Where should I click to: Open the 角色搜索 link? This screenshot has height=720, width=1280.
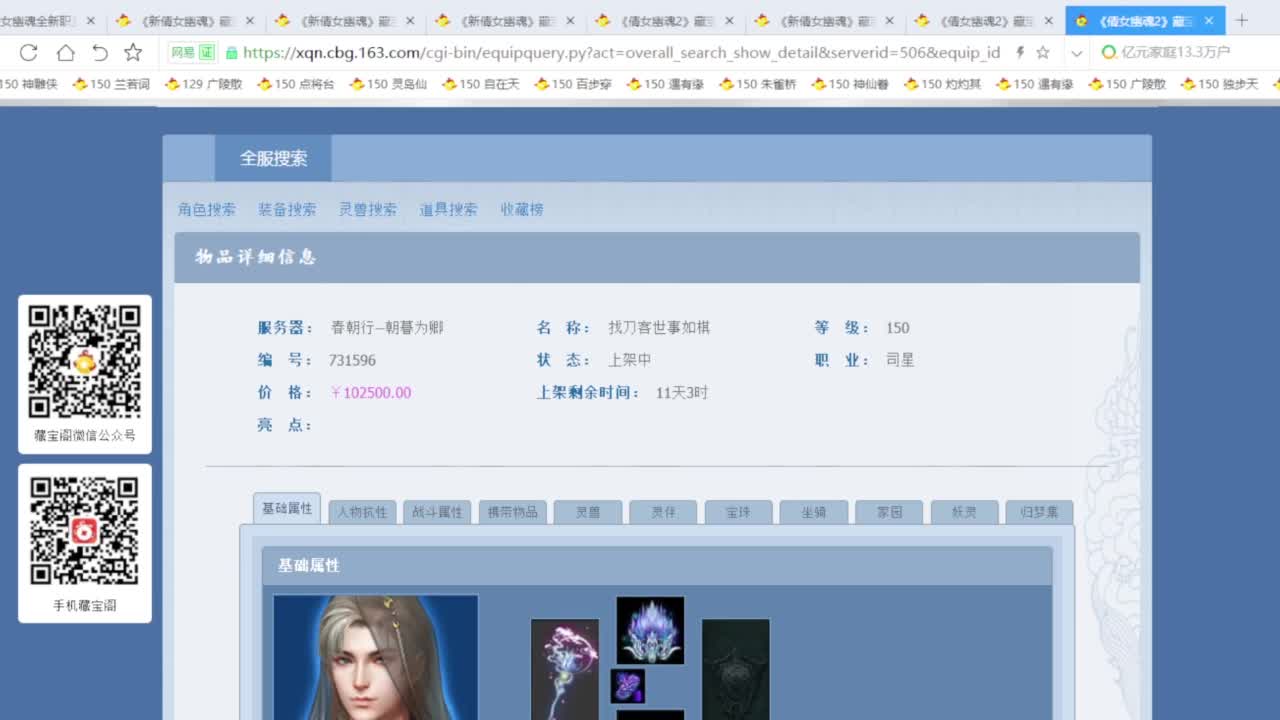pos(207,209)
